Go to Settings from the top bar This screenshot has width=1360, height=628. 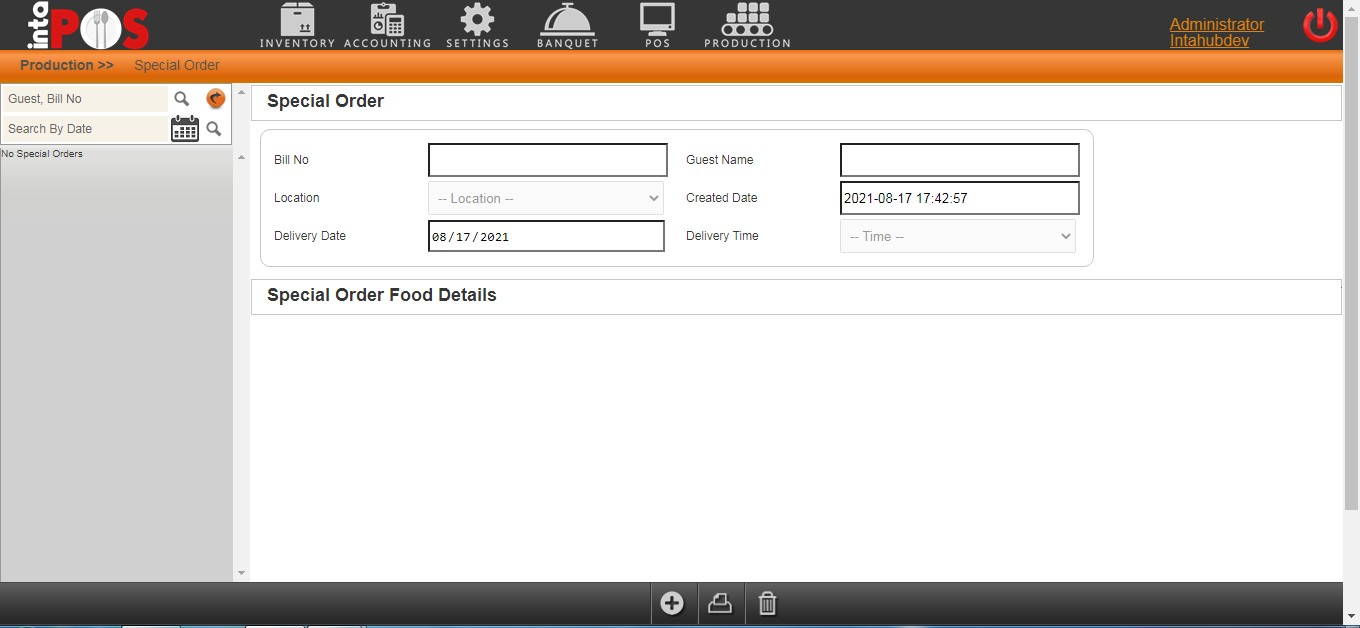(477, 26)
